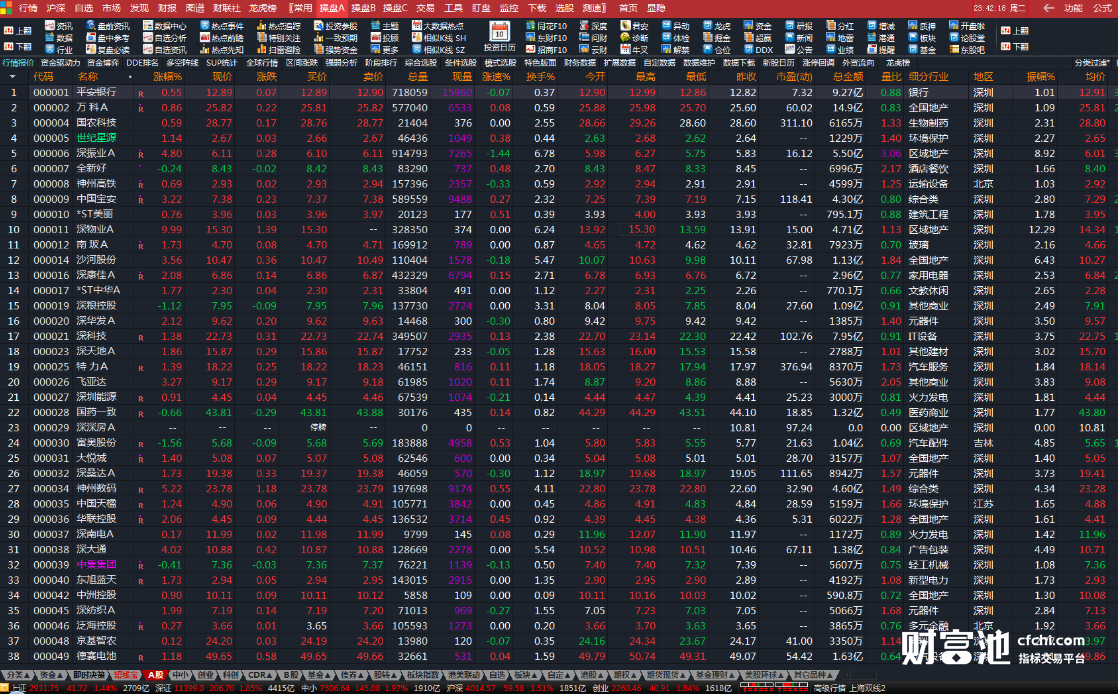Sort by 换手% column header
The image size is (1118, 694).
[x=540, y=76]
